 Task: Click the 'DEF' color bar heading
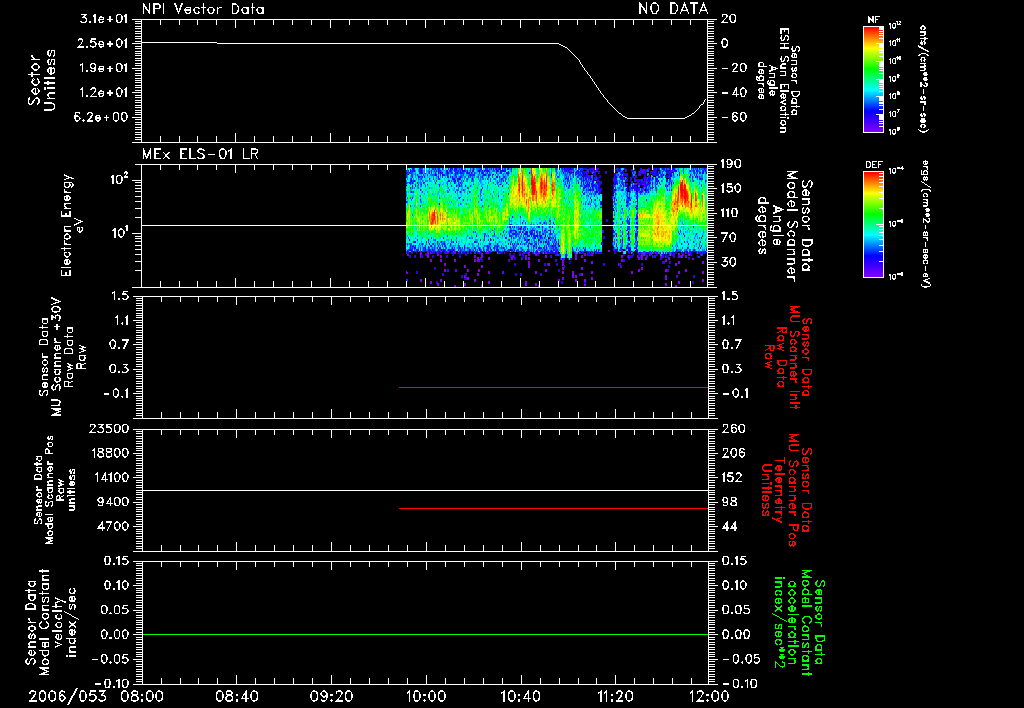(873, 165)
